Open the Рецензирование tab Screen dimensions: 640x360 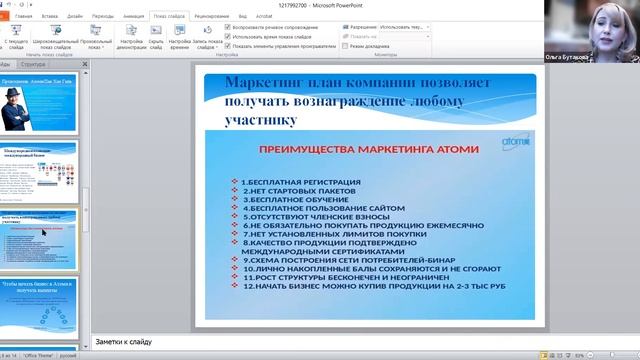click(211, 16)
